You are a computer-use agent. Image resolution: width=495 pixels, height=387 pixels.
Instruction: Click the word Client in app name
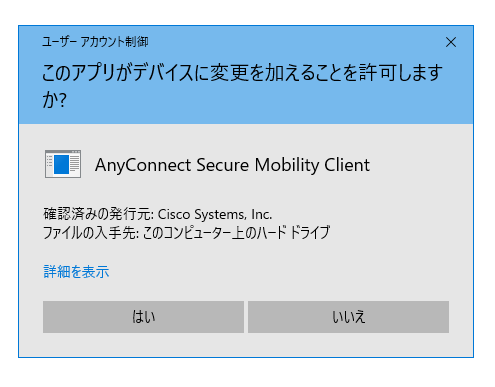[x=347, y=165]
